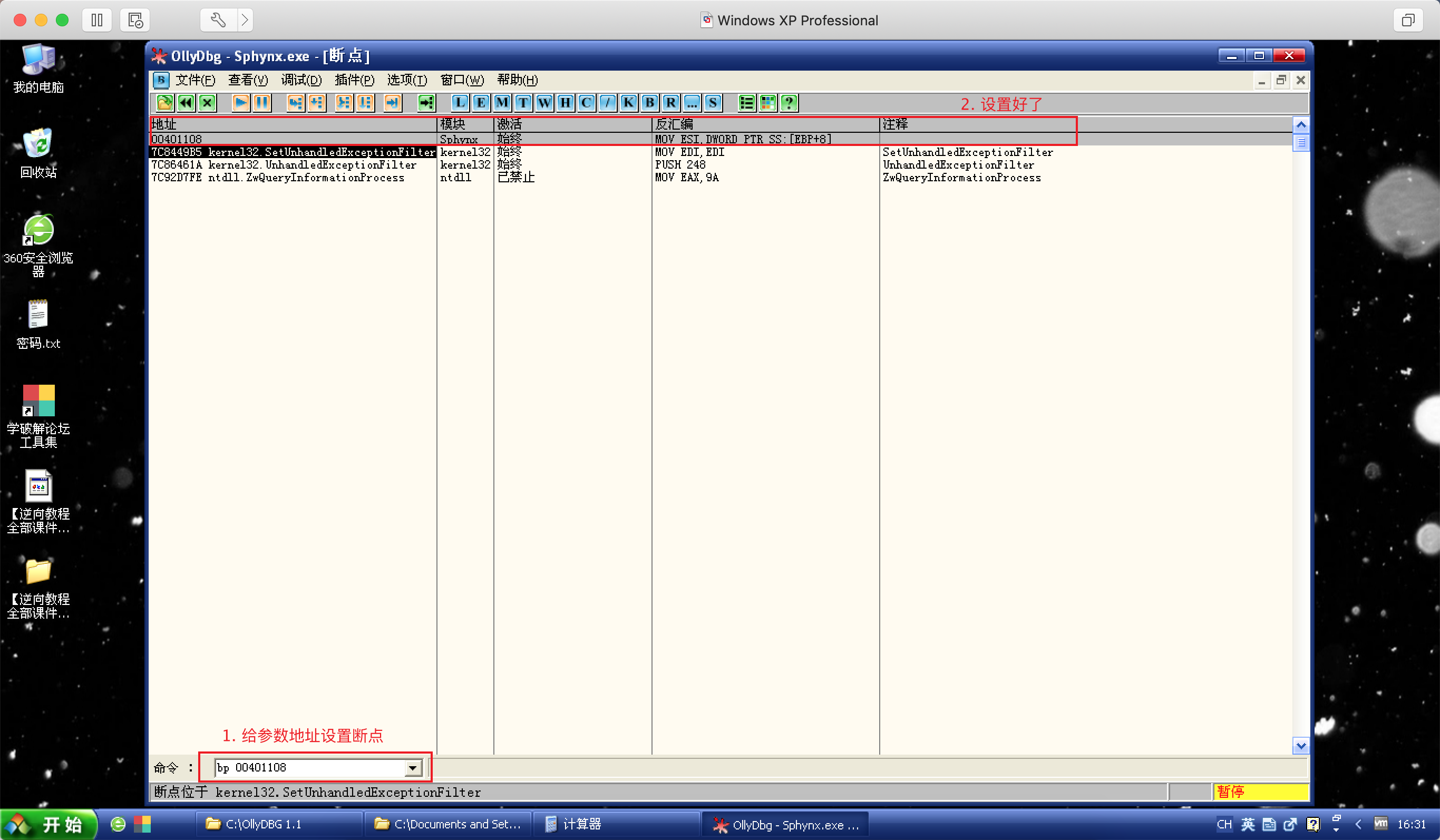
Task: Show the Executable modules E window
Action: click(481, 103)
